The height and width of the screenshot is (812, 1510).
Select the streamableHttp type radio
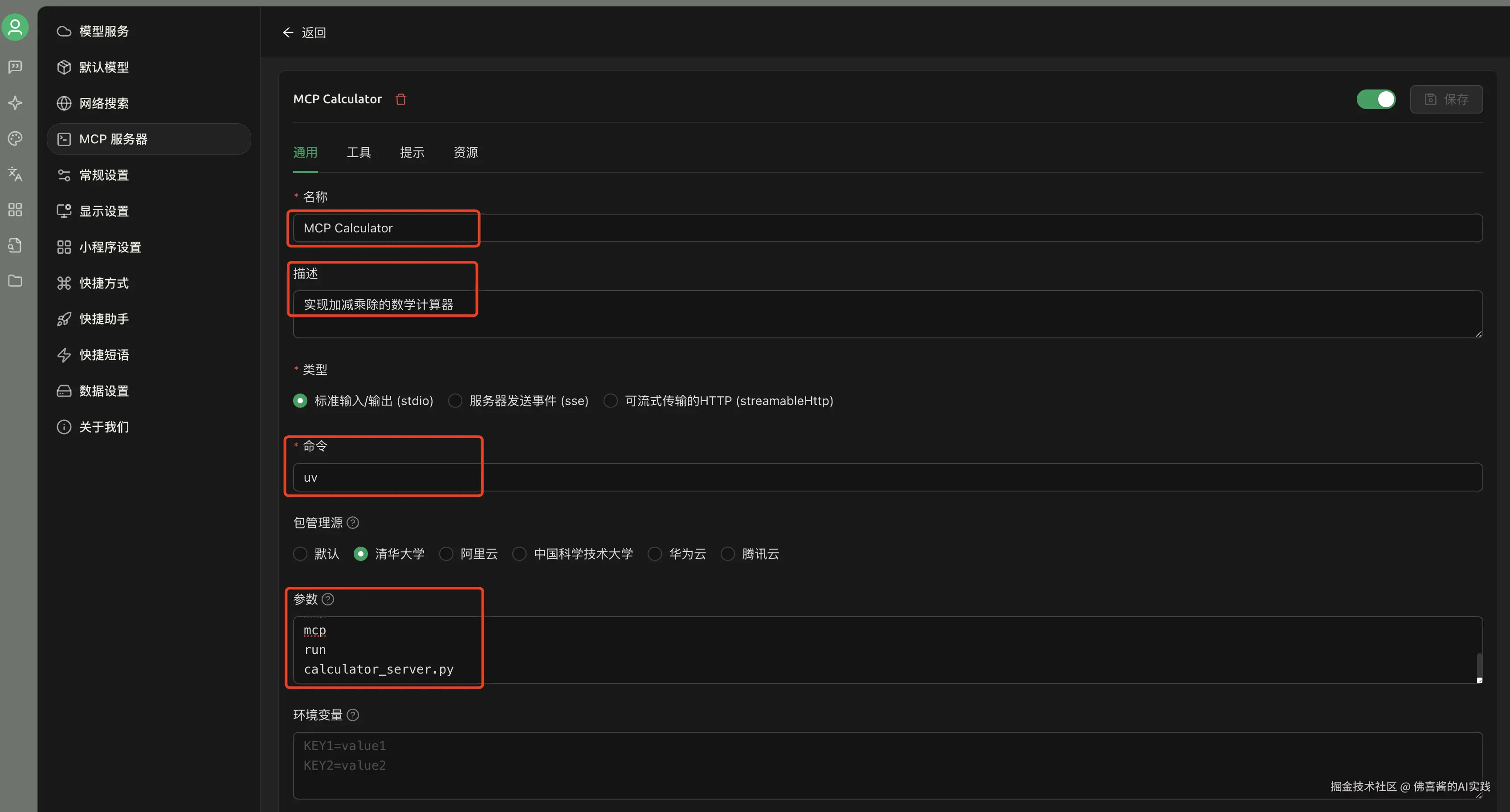coord(610,401)
